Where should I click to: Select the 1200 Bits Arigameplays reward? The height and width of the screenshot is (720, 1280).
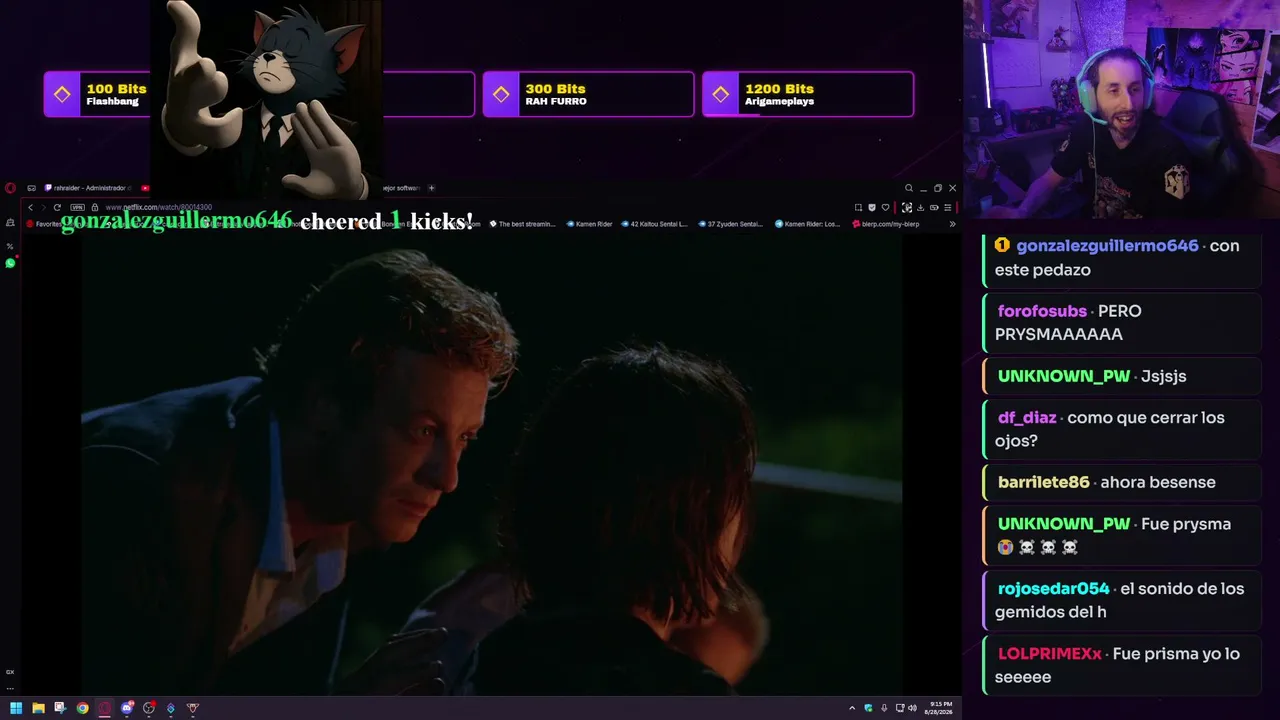pyautogui.click(x=808, y=94)
